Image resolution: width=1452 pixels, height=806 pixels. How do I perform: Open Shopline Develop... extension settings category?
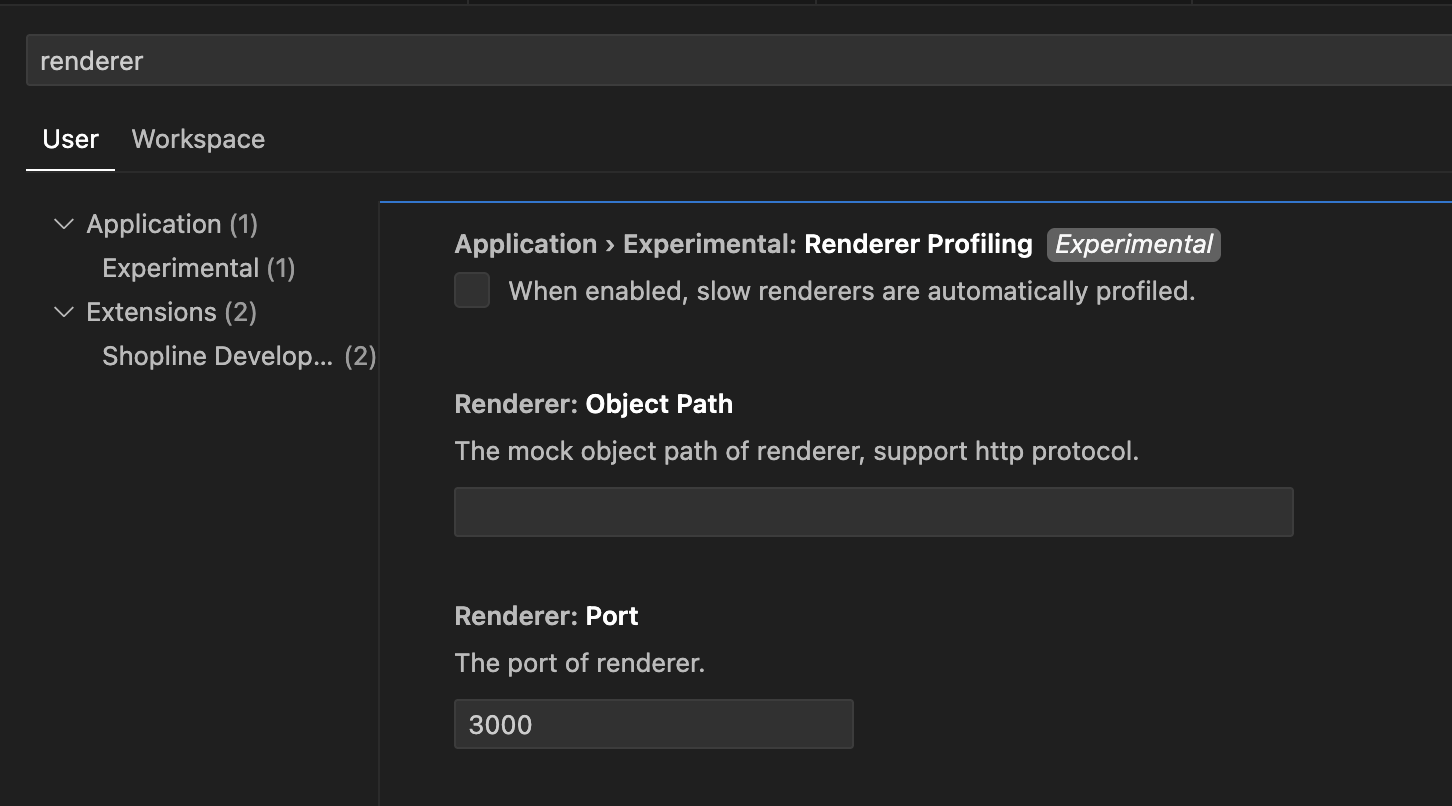pyautogui.click(x=217, y=356)
